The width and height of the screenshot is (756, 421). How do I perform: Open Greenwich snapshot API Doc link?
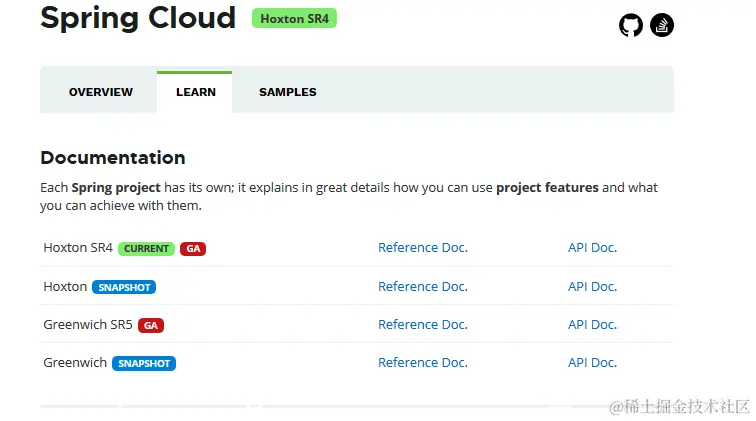pyautogui.click(x=592, y=363)
